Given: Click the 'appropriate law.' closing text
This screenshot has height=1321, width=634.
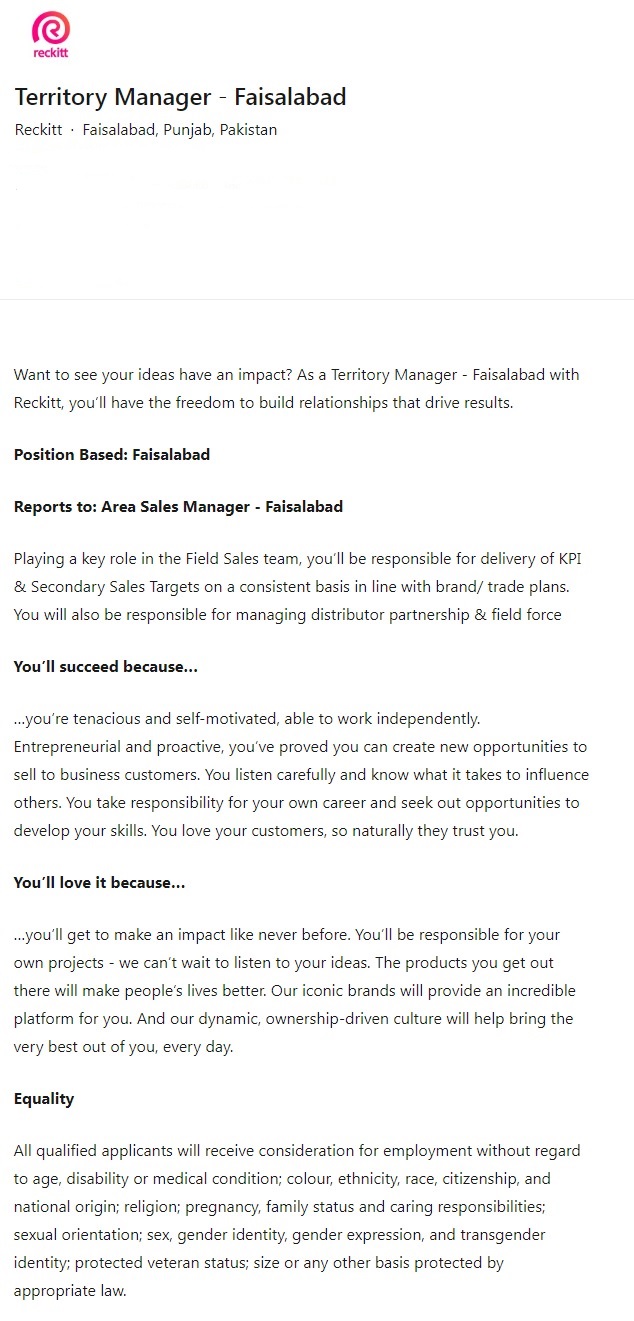Looking at the screenshot, I should (70, 1290).
